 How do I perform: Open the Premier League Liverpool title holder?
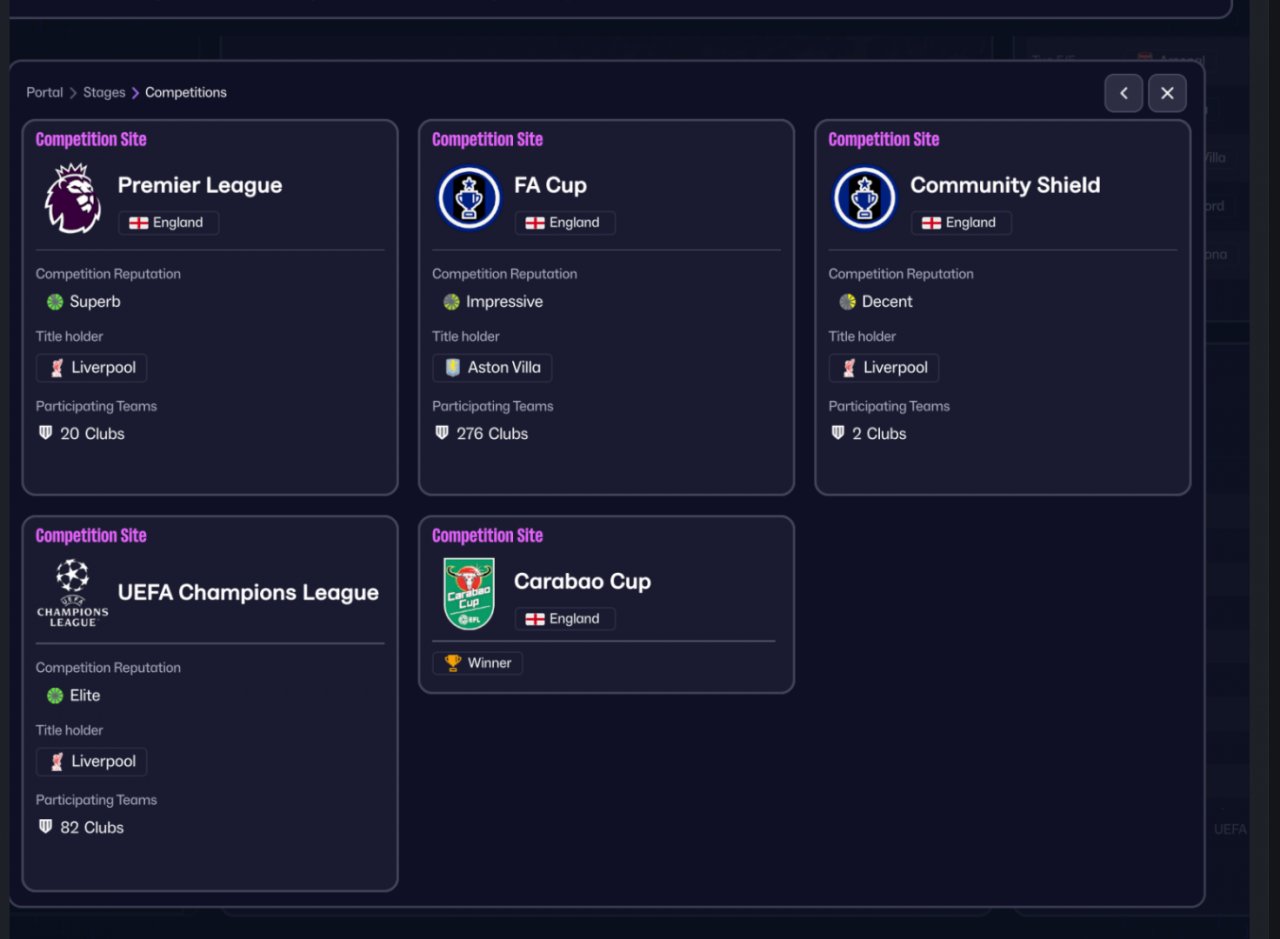point(92,368)
